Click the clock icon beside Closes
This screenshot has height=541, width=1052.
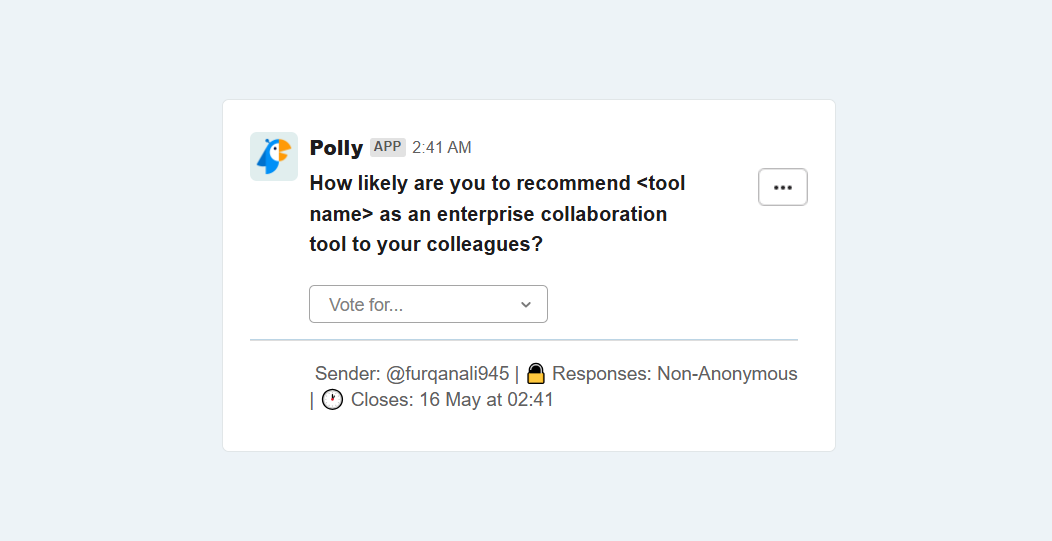click(333, 399)
